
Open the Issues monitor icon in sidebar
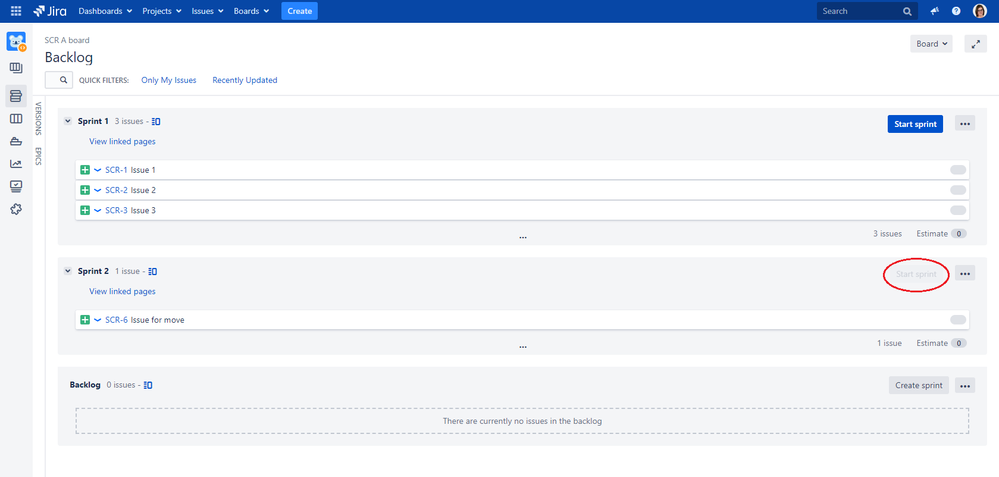coord(16,186)
